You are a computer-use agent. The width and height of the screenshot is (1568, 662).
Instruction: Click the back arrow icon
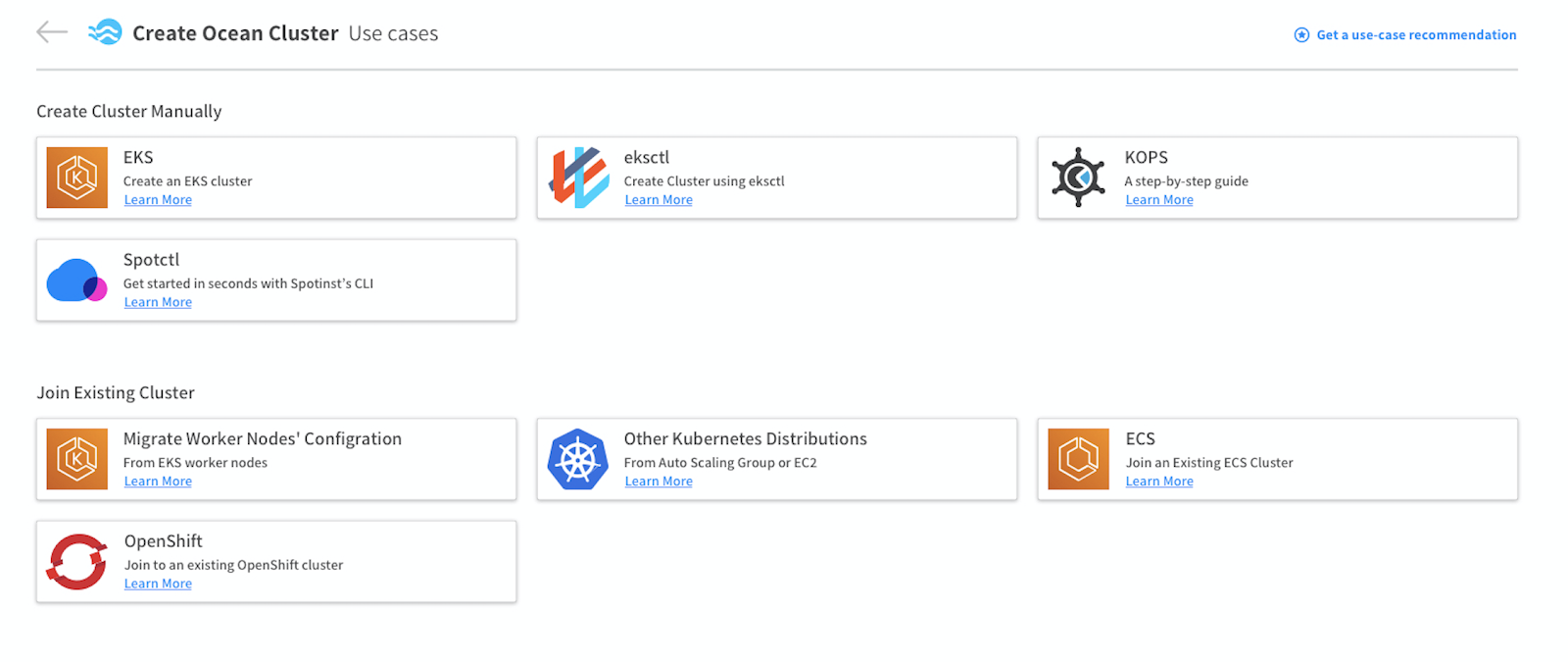pyautogui.click(x=52, y=32)
